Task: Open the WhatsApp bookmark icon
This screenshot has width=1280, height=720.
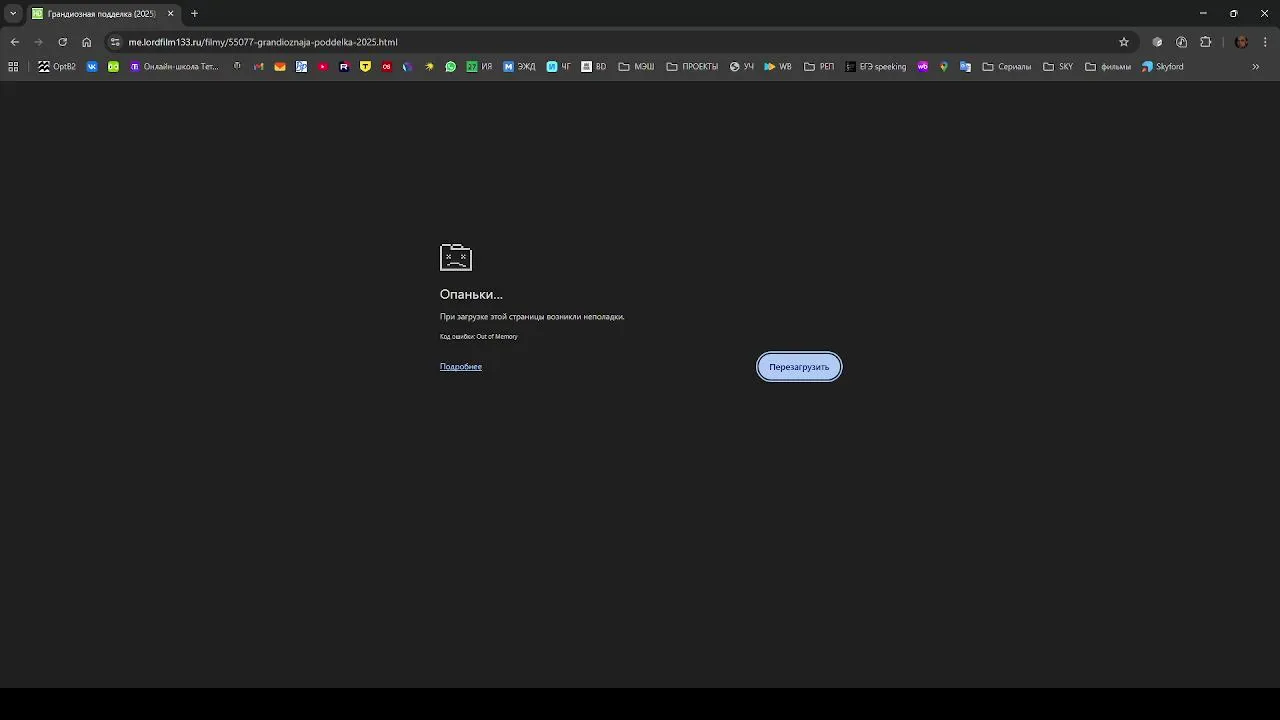Action: pos(450,67)
